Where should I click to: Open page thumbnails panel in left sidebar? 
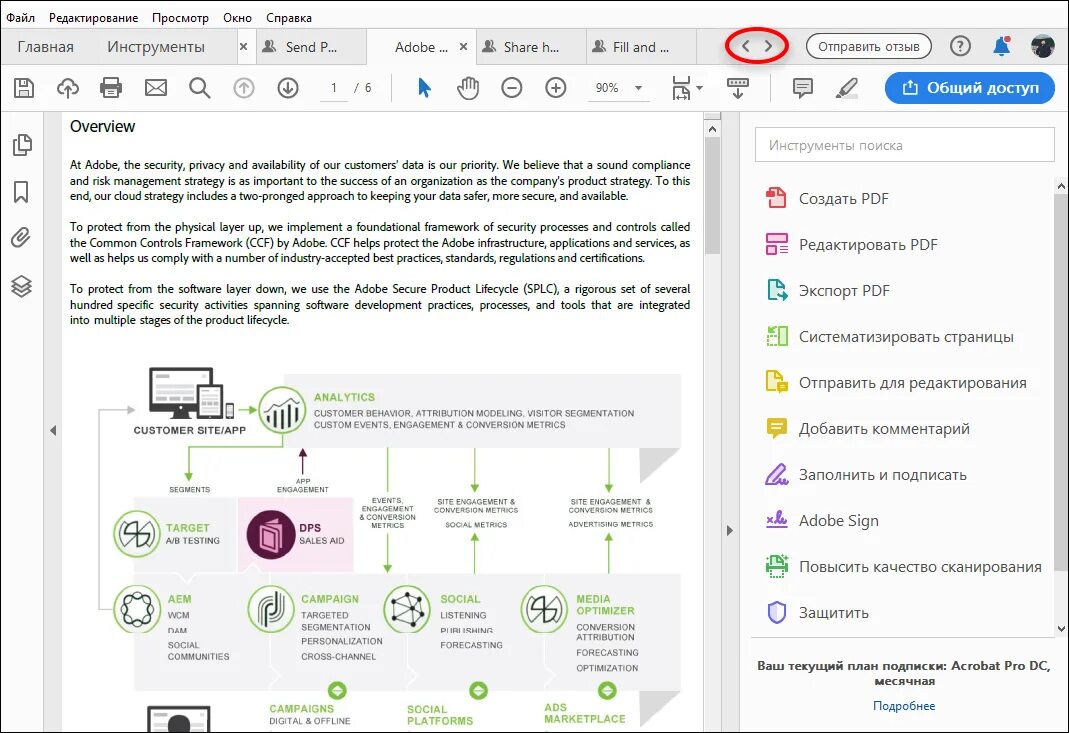[x=22, y=145]
